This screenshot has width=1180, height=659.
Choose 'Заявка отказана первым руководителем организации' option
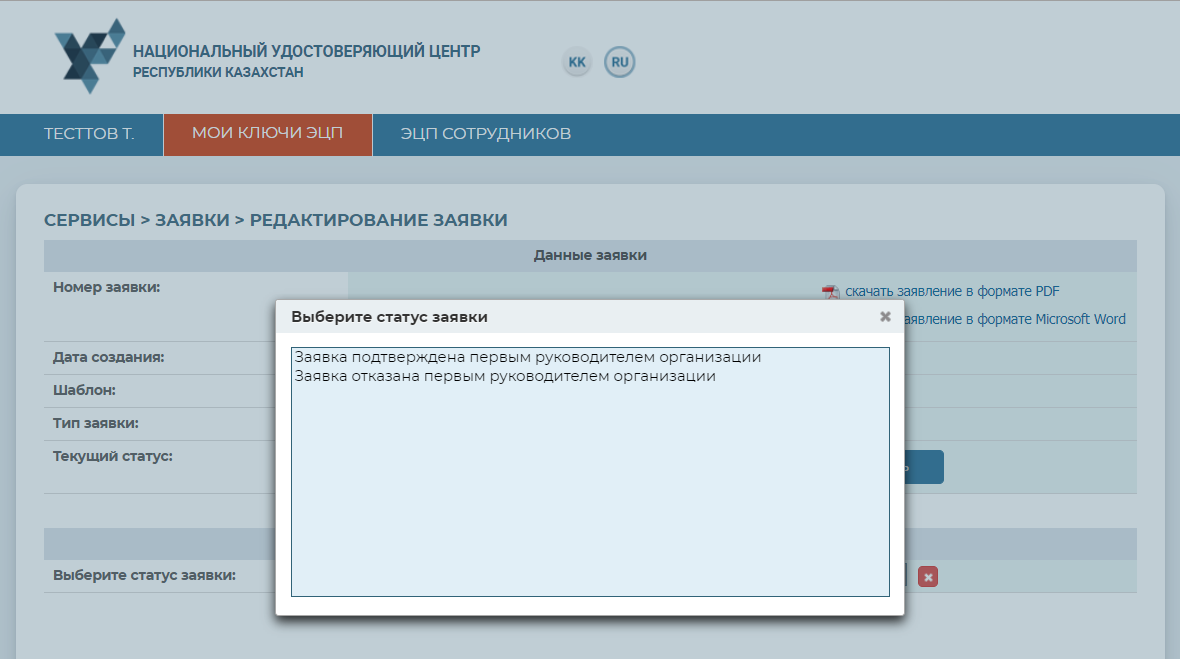pos(504,377)
